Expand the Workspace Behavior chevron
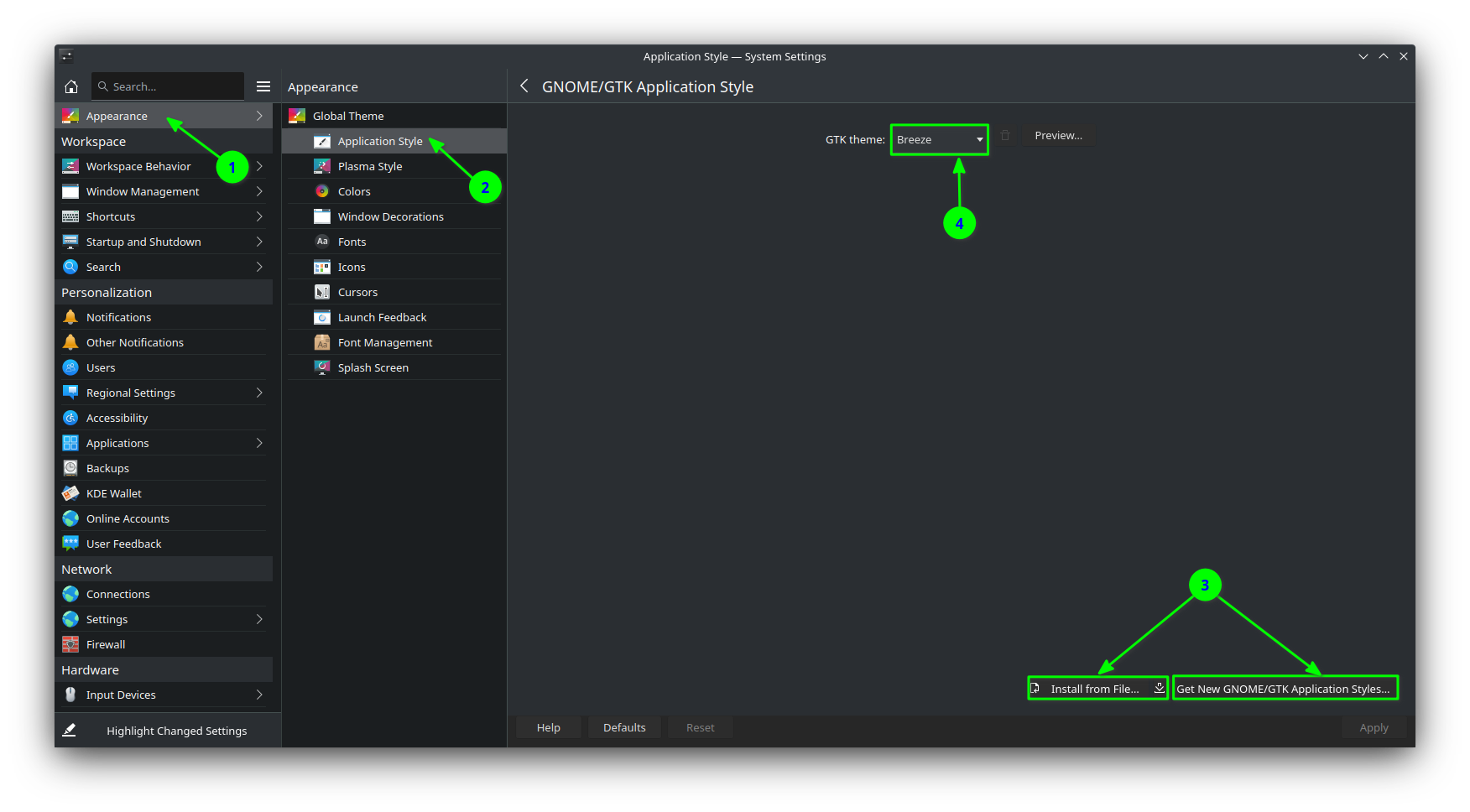Screen dimensions: 1470x812 [259, 166]
